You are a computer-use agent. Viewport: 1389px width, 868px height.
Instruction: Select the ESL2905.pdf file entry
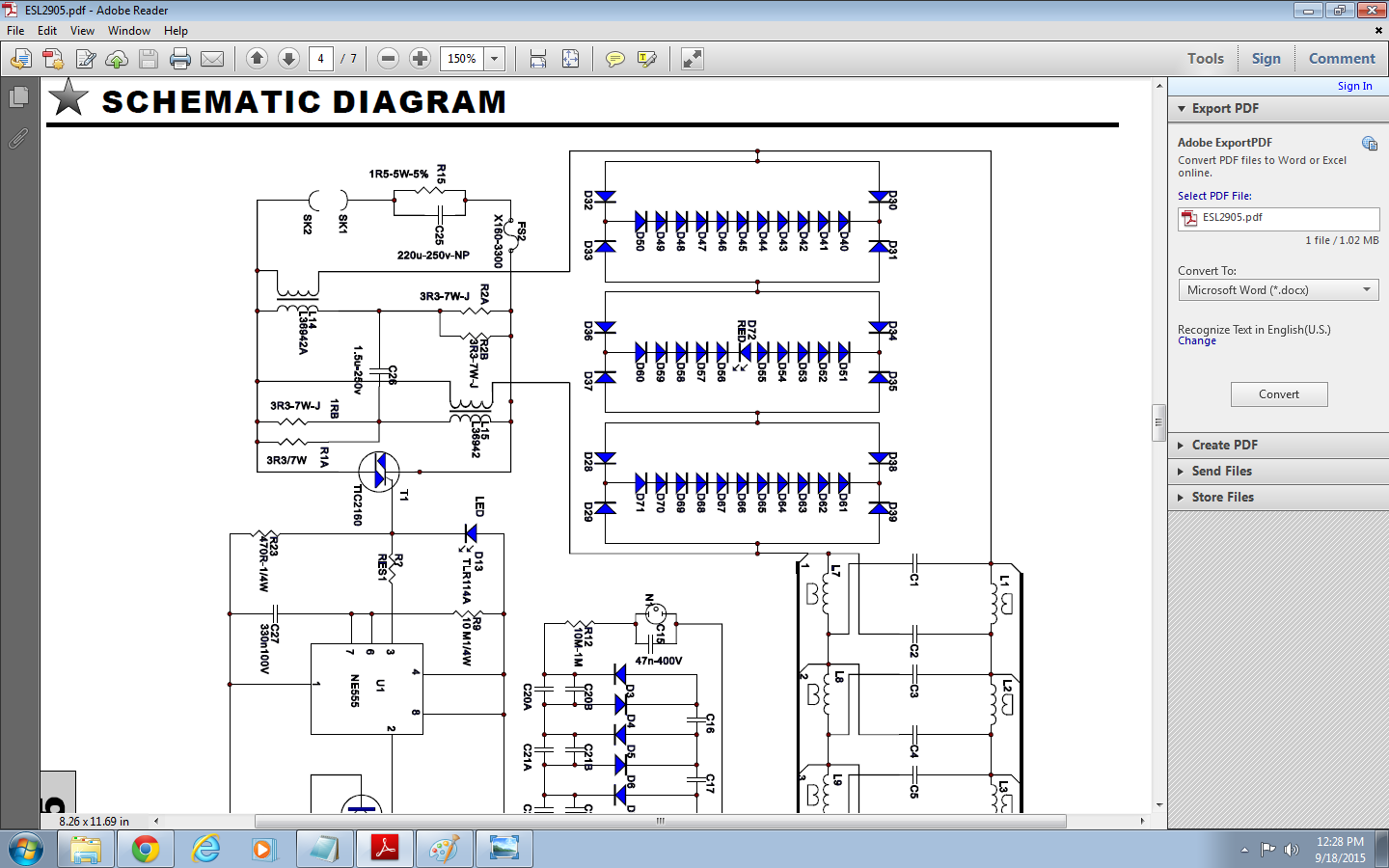coord(1279,219)
